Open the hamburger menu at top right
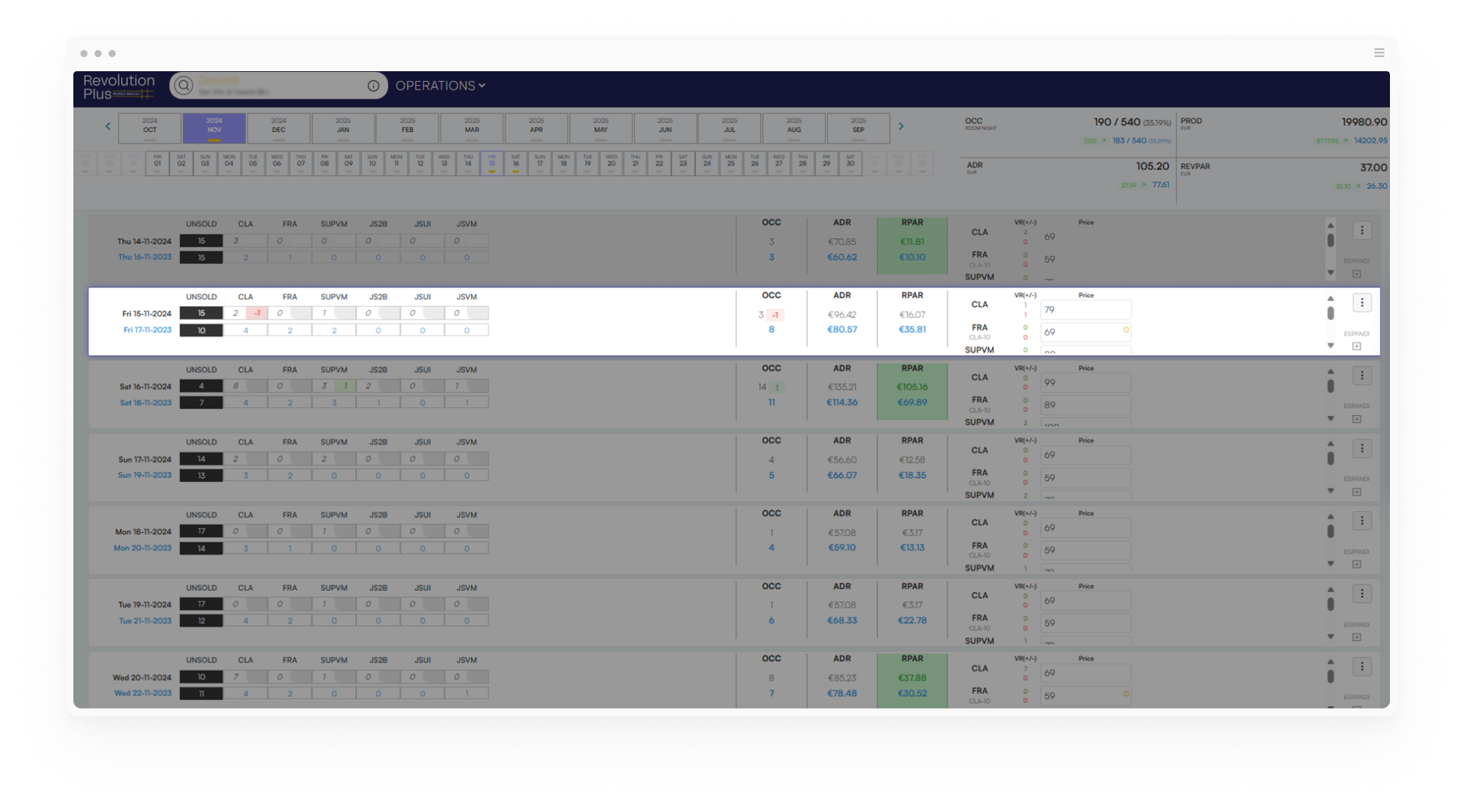1464x812 pixels. 1379,53
